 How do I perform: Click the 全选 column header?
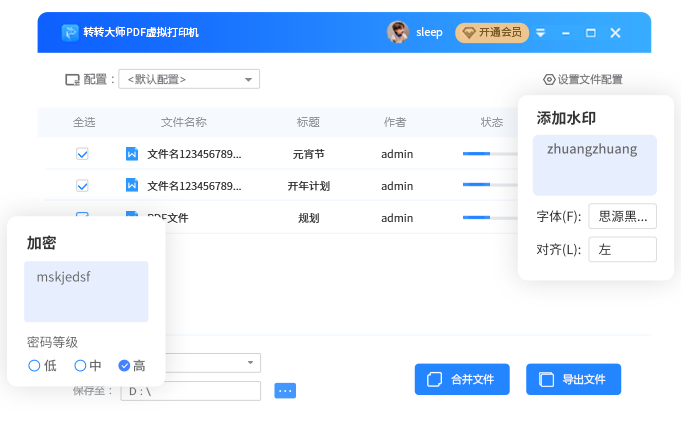(x=84, y=122)
